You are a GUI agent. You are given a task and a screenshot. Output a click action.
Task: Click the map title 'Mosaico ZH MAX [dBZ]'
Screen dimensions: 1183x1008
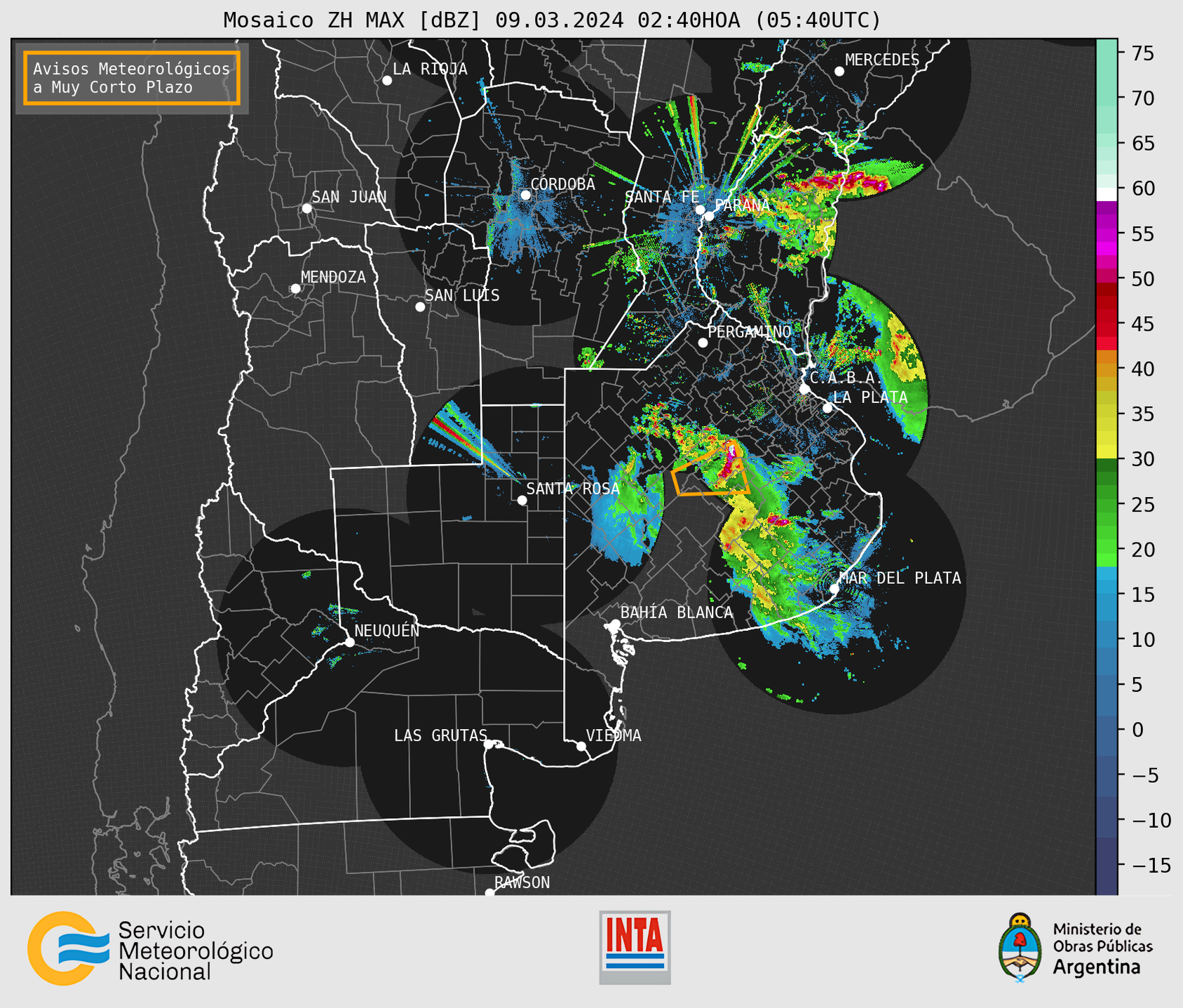(353, 20)
